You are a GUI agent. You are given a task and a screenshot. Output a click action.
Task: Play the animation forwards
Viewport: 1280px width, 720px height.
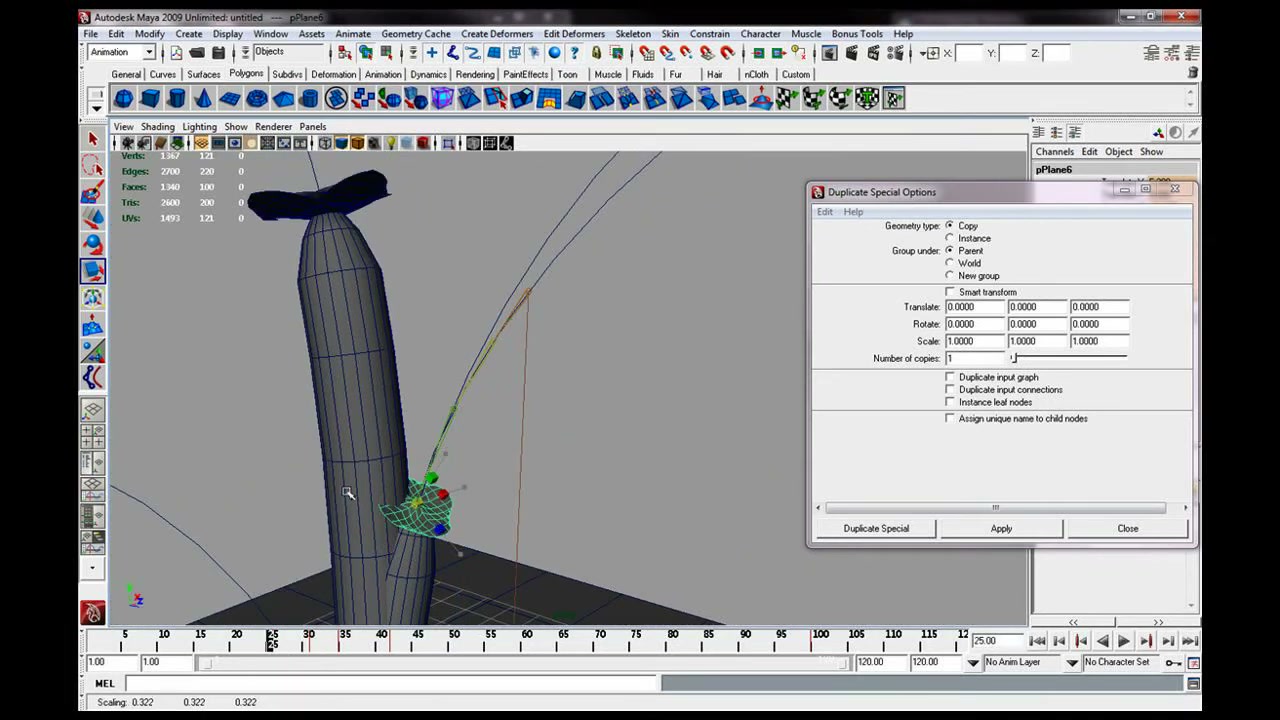pos(1123,641)
